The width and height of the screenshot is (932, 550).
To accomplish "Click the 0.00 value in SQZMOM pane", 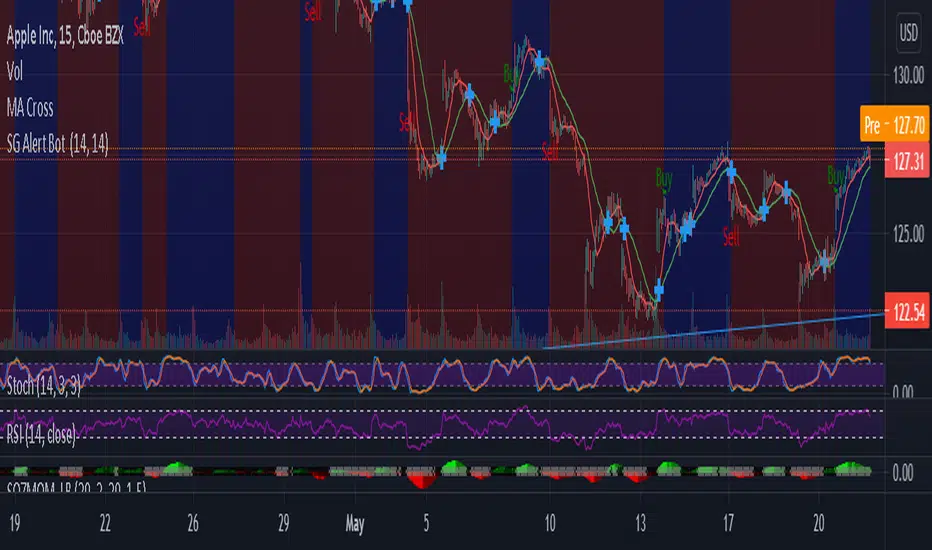I will (903, 473).
